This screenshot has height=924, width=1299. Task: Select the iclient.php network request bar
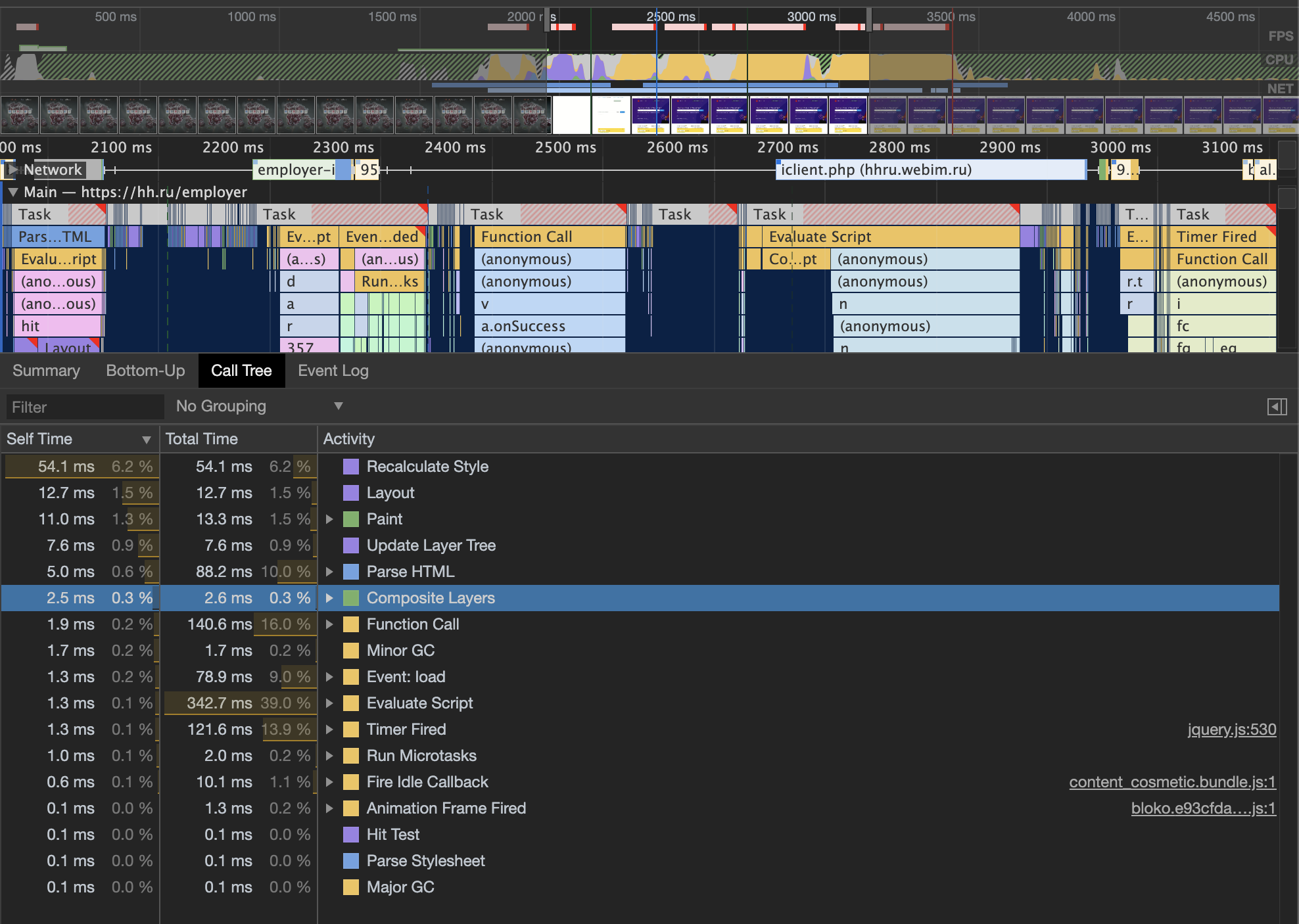930,170
